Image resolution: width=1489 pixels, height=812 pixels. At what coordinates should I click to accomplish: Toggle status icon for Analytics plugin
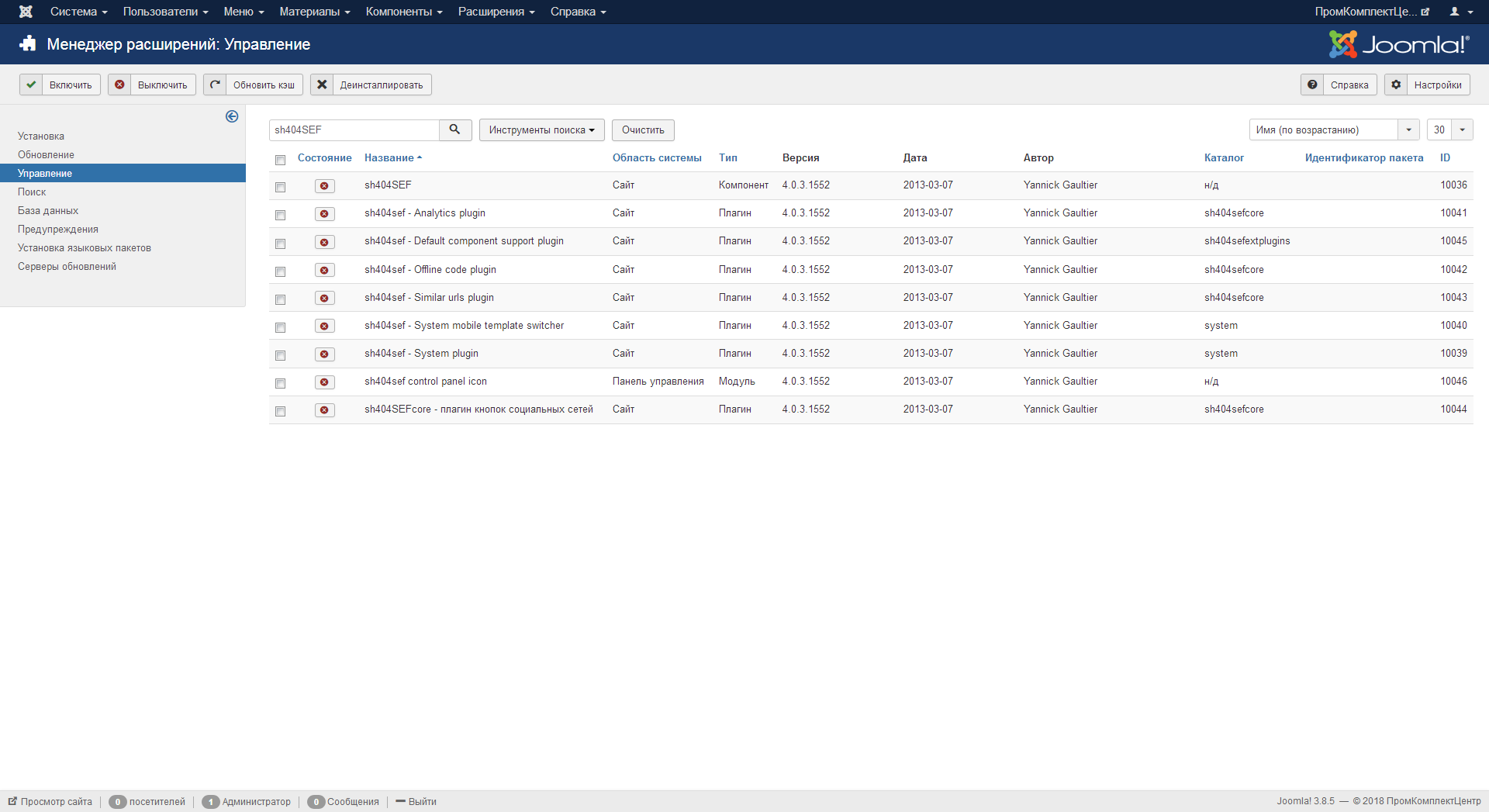click(x=324, y=214)
